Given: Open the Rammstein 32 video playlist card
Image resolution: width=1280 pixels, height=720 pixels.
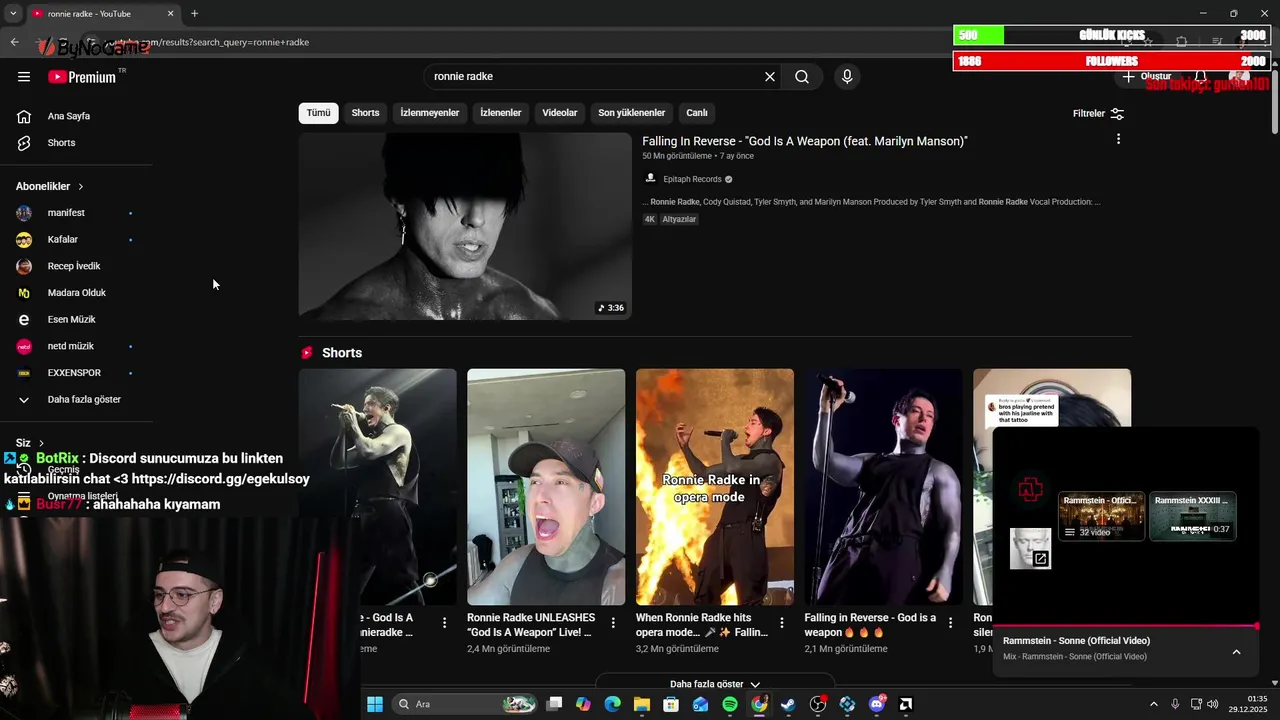Looking at the screenshot, I should click(1101, 516).
